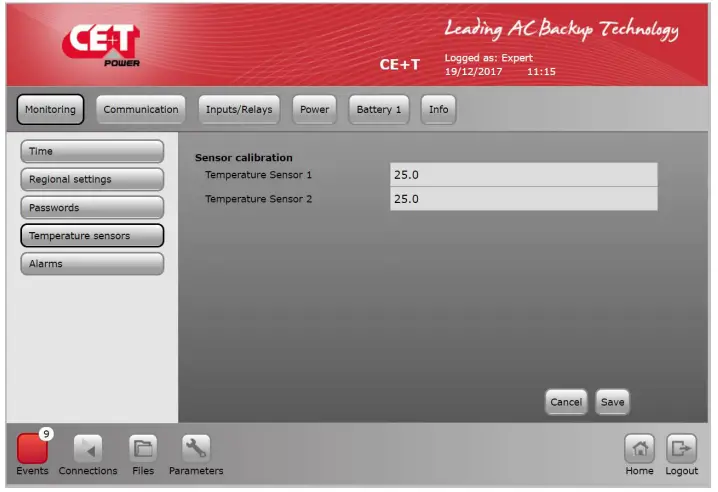Screen dimensions: 718x492
Task: Click the events count badge showing 9
Action: pos(46,433)
